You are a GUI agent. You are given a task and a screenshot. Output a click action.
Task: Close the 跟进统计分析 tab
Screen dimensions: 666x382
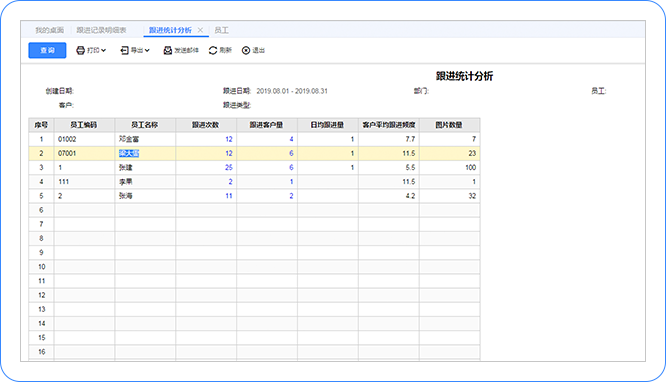(200, 30)
